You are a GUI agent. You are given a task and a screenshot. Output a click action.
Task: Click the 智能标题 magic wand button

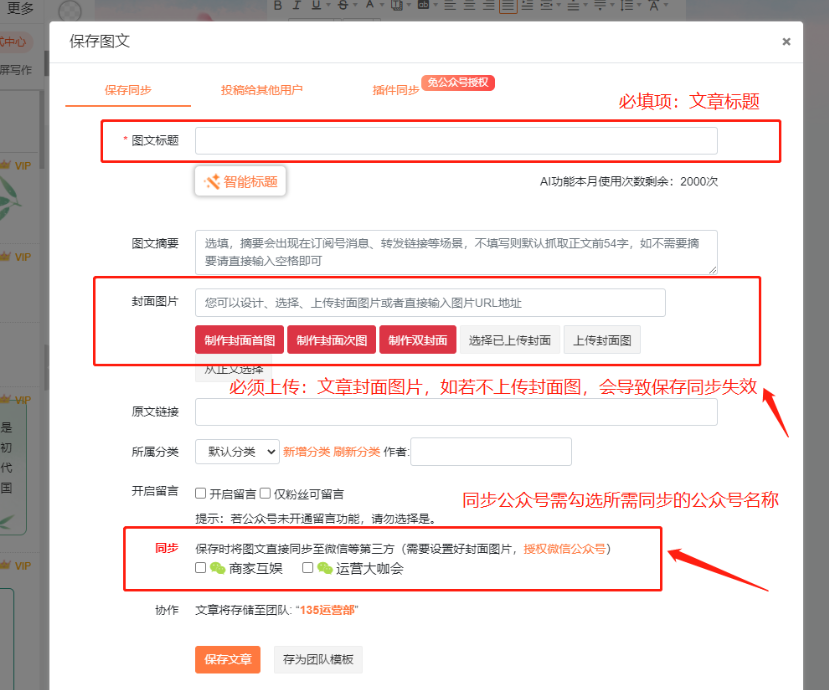241,181
